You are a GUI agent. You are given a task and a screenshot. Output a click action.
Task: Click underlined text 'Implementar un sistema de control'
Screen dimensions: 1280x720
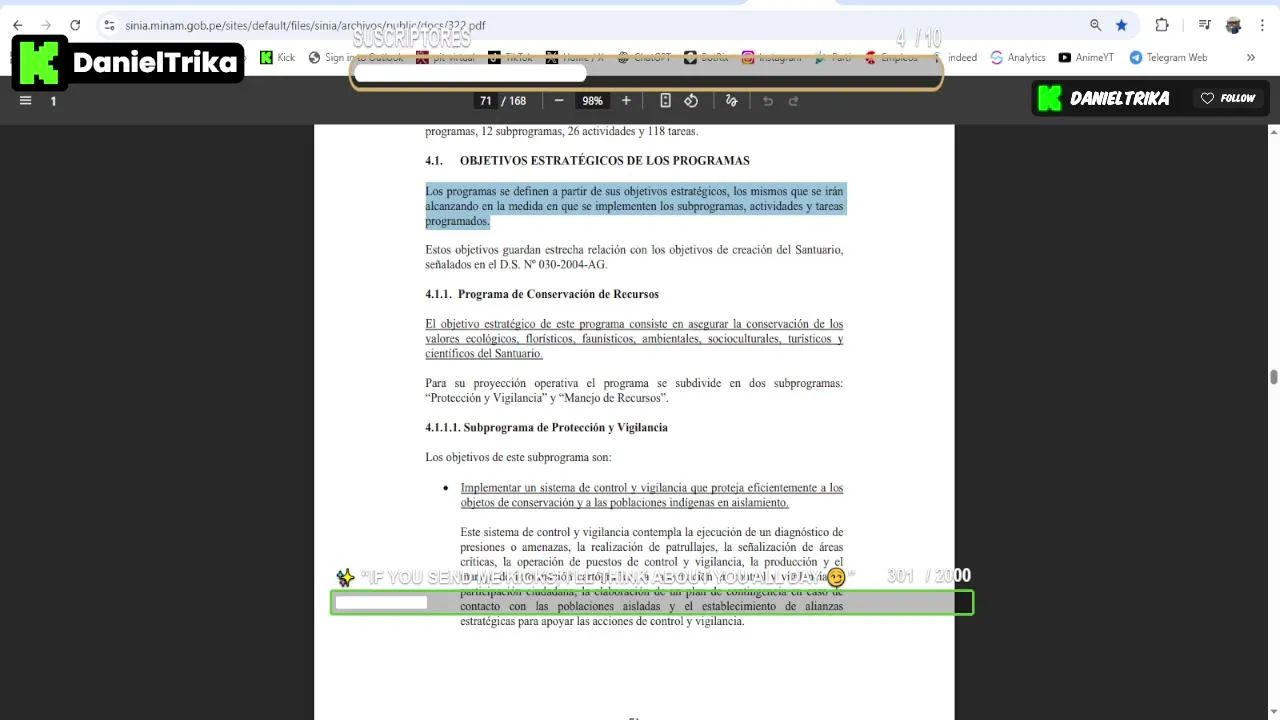click(x=651, y=495)
